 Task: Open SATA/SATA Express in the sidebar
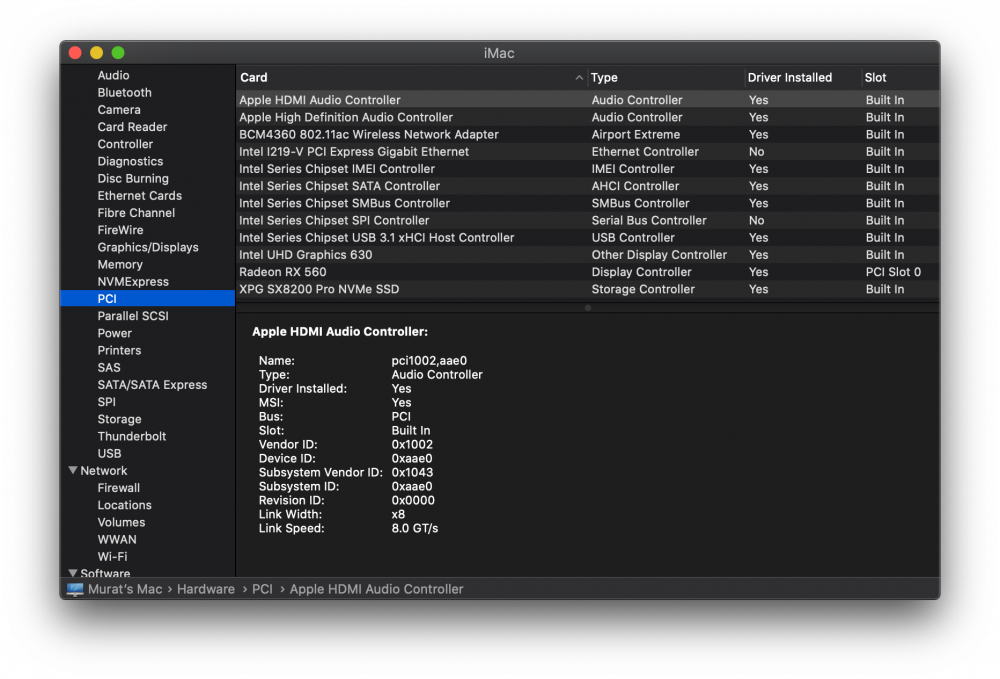[x=152, y=385]
